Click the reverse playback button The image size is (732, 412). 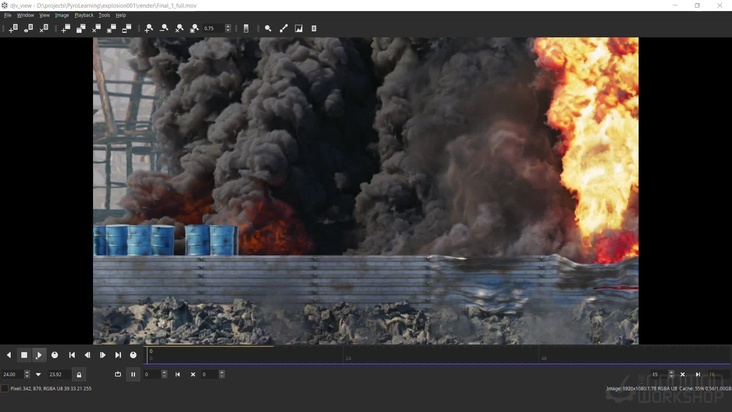tap(8, 355)
